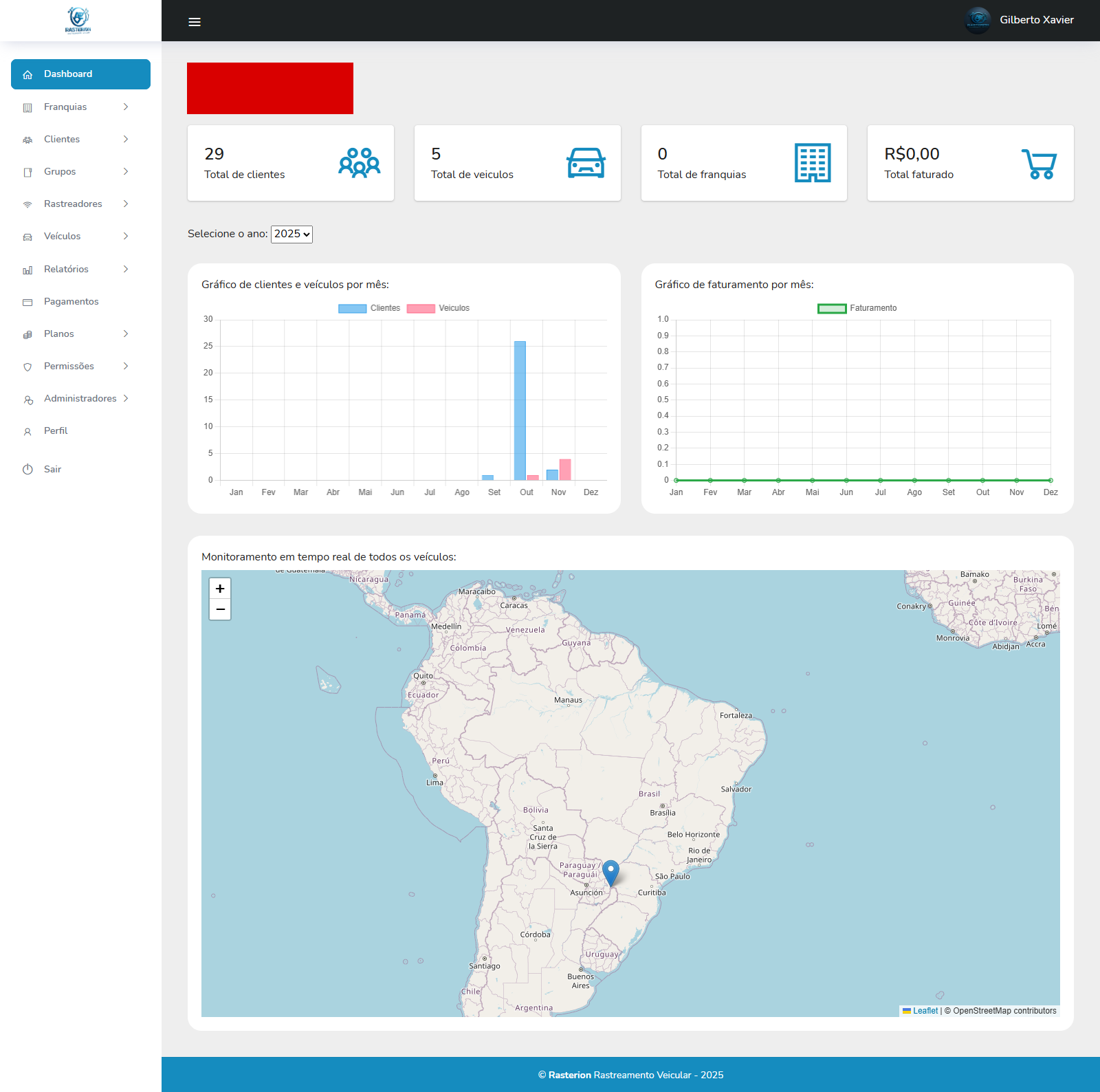Select Dashboard in the sidebar

(80, 74)
